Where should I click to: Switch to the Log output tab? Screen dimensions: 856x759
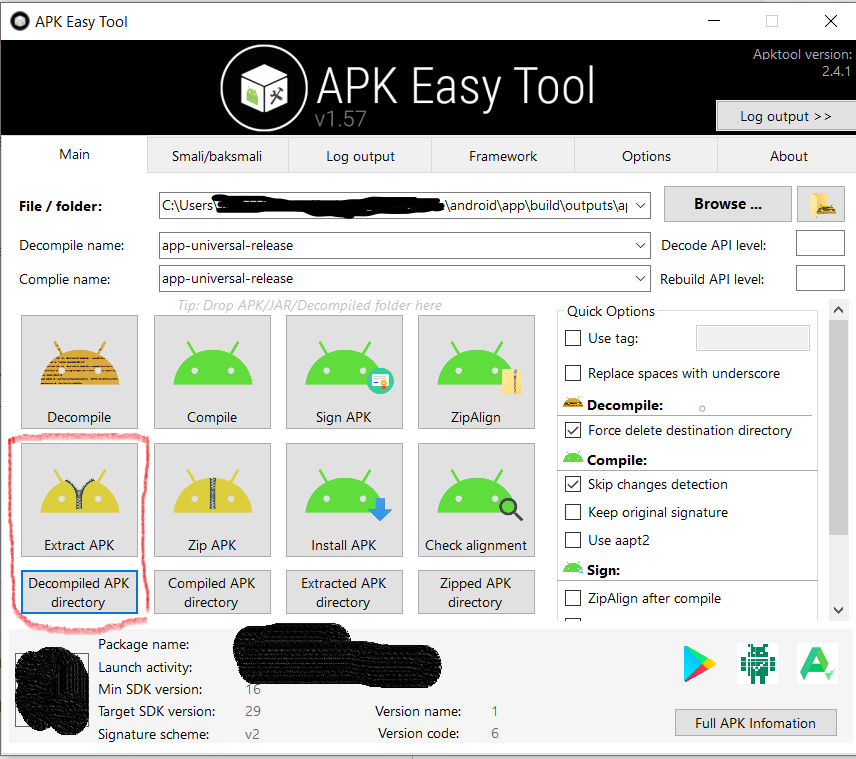(x=360, y=156)
